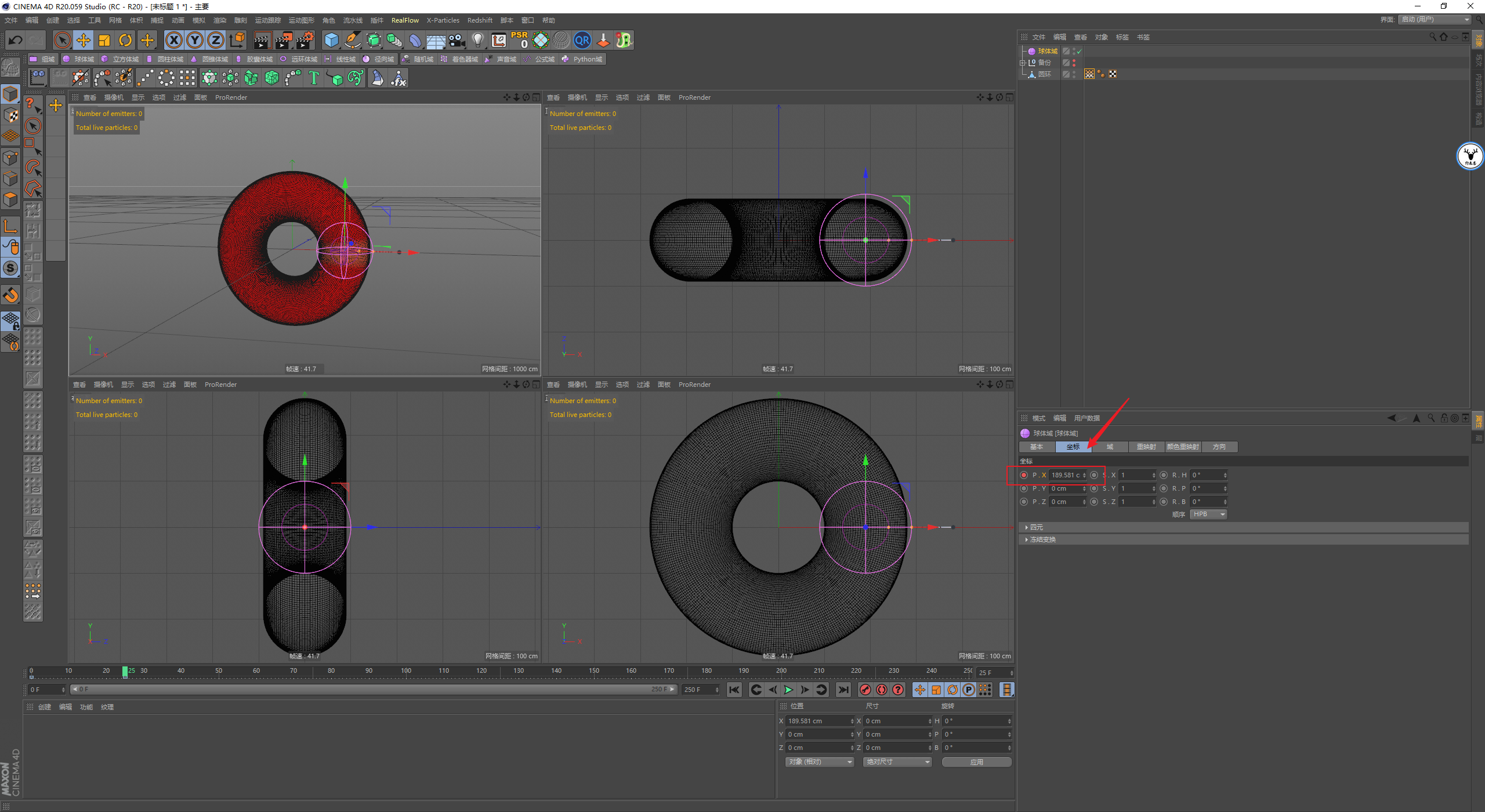The height and width of the screenshot is (812, 1485).
Task: Add a Python域 field
Action: point(582,59)
